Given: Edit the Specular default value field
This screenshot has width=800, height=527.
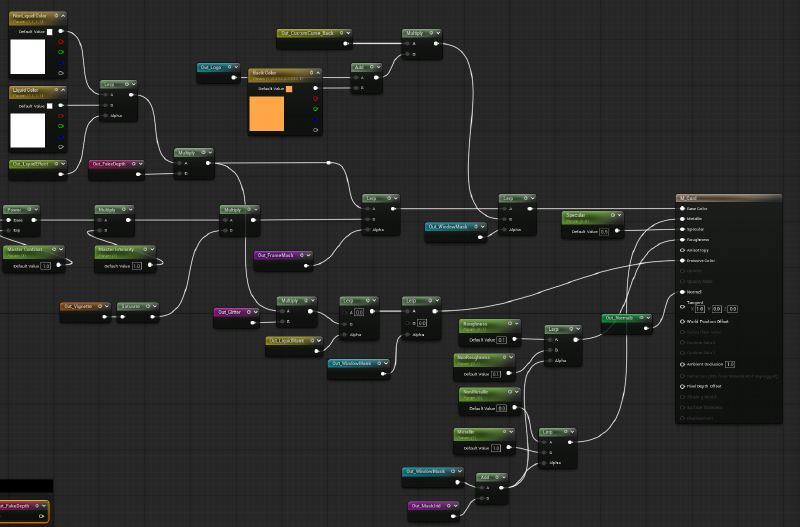Looking at the screenshot, I should pyautogui.click(x=603, y=231).
